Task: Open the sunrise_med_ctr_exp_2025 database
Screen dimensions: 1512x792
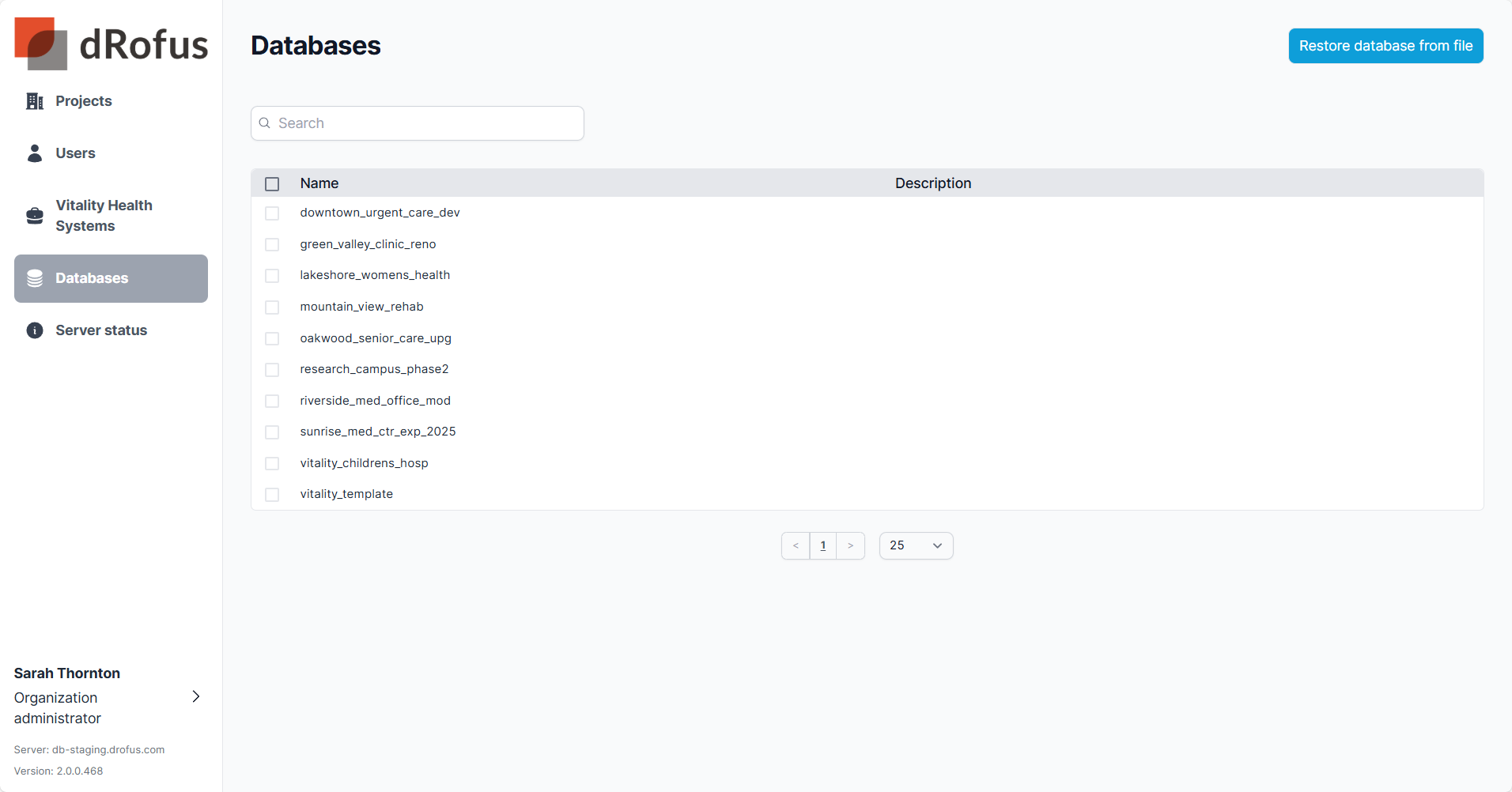Action: [x=378, y=432]
